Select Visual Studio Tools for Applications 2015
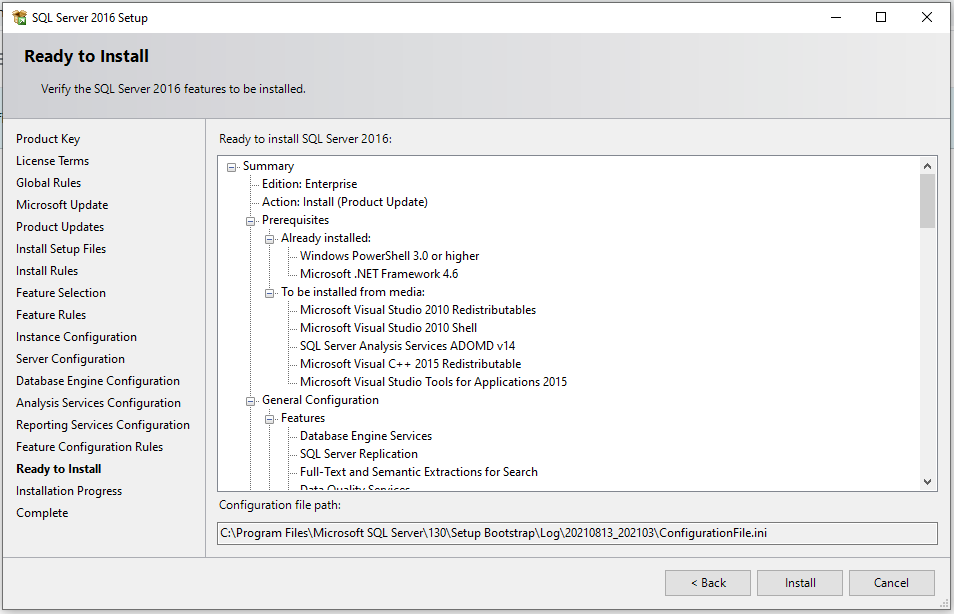Screen dimensions: 954x614 [x=433, y=382]
